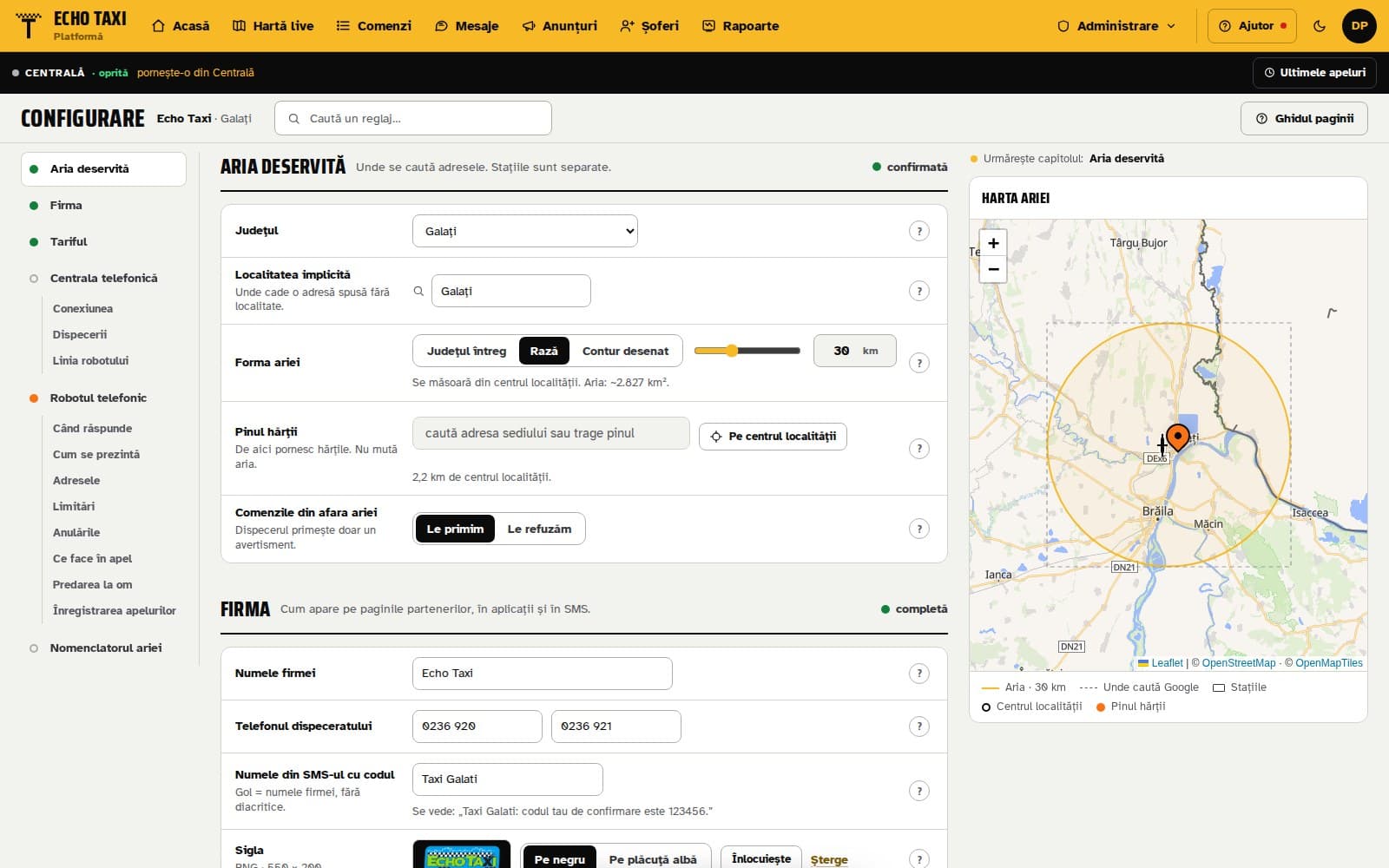1389x868 pixels.
Task: Click the orange map pin marker
Action: [x=1177, y=437]
